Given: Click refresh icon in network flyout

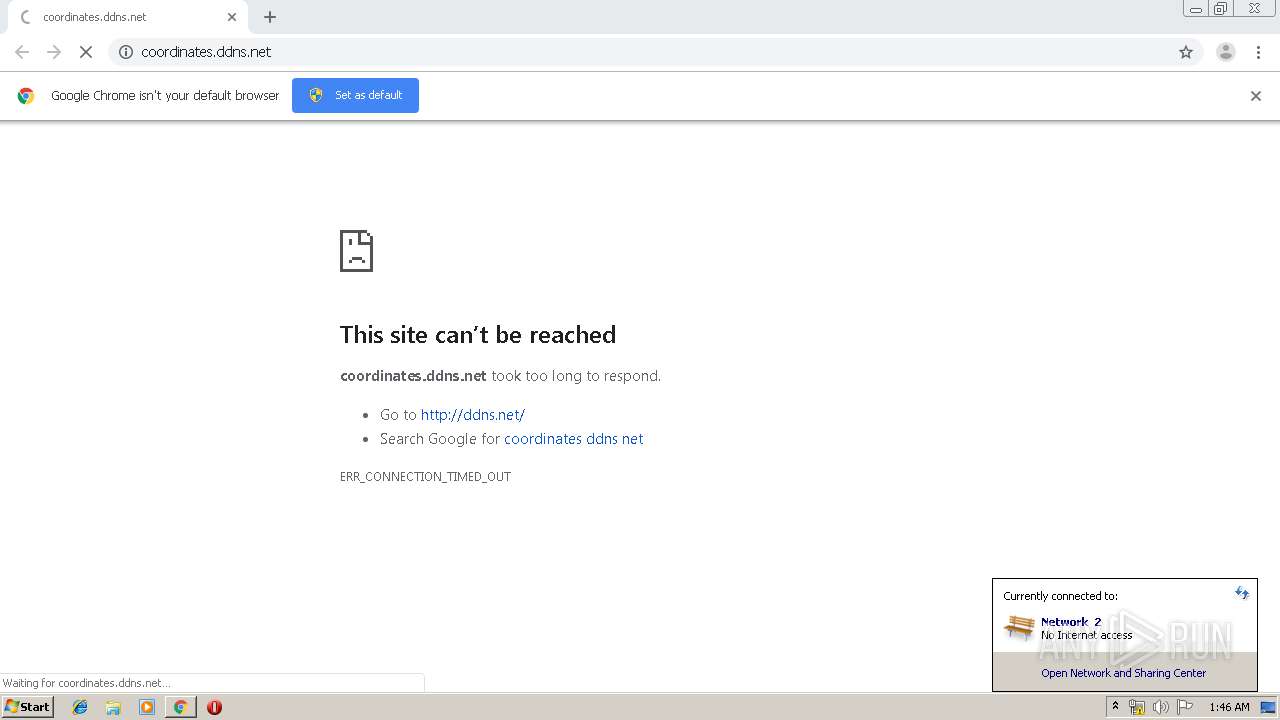Looking at the screenshot, I should click(x=1242, y=593).
